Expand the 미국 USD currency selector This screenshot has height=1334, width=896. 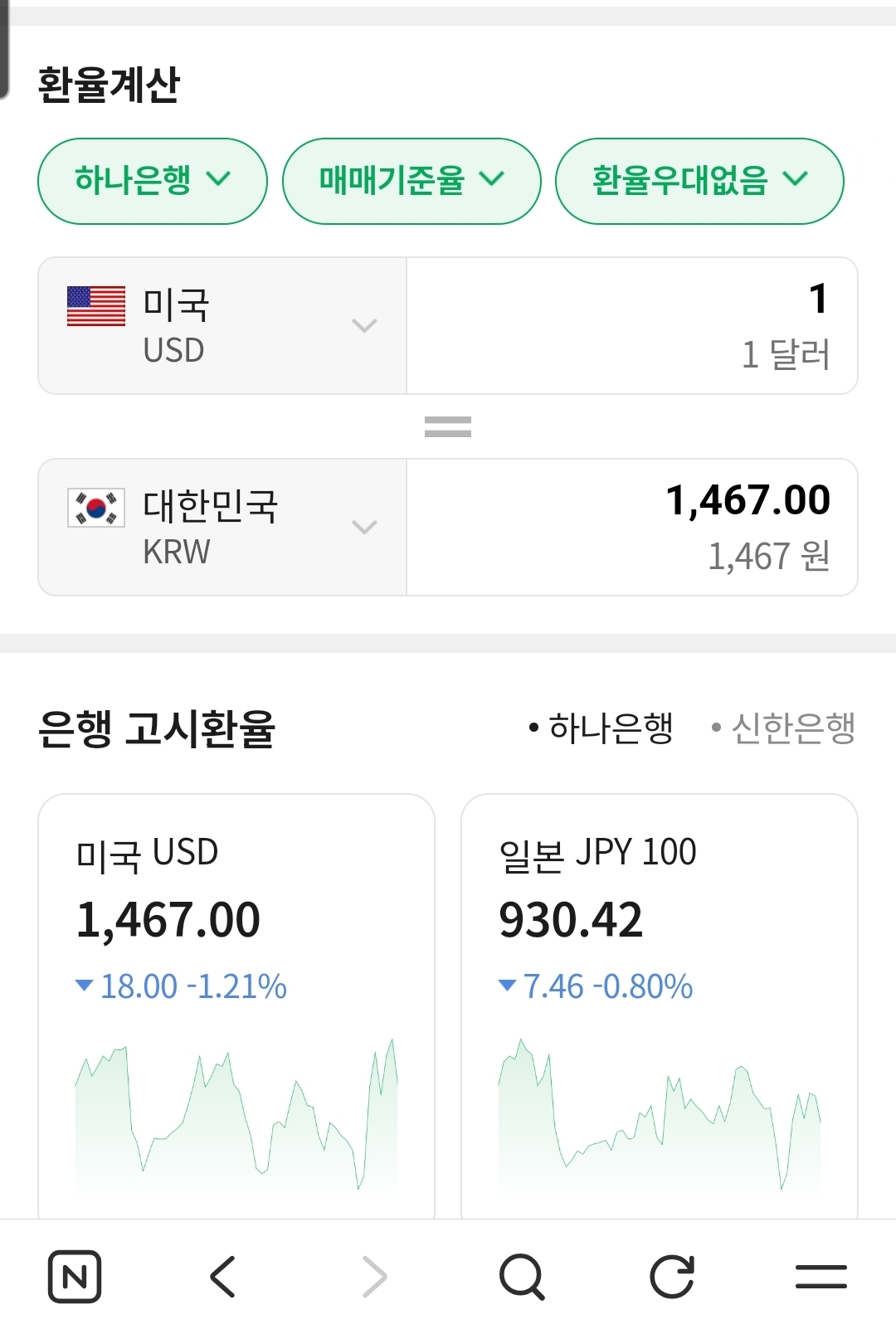point(222,326)
